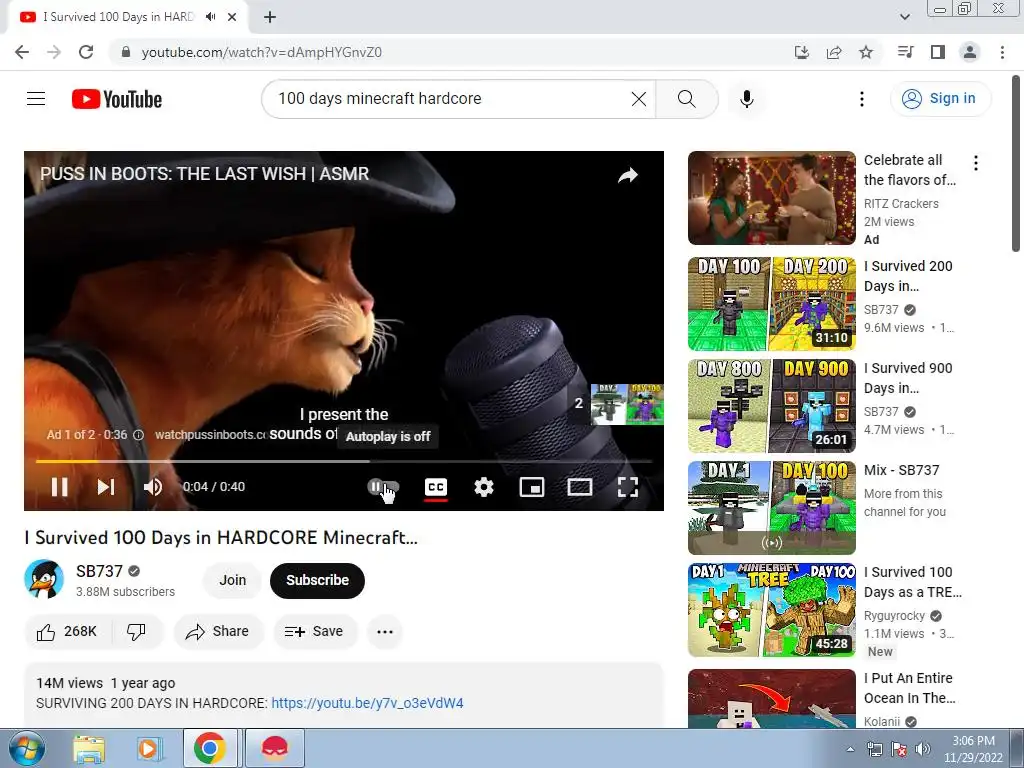
Task: Select the video title 'I Survived 100 Days in HARDCORE Minecraft'
Action: 221,537
